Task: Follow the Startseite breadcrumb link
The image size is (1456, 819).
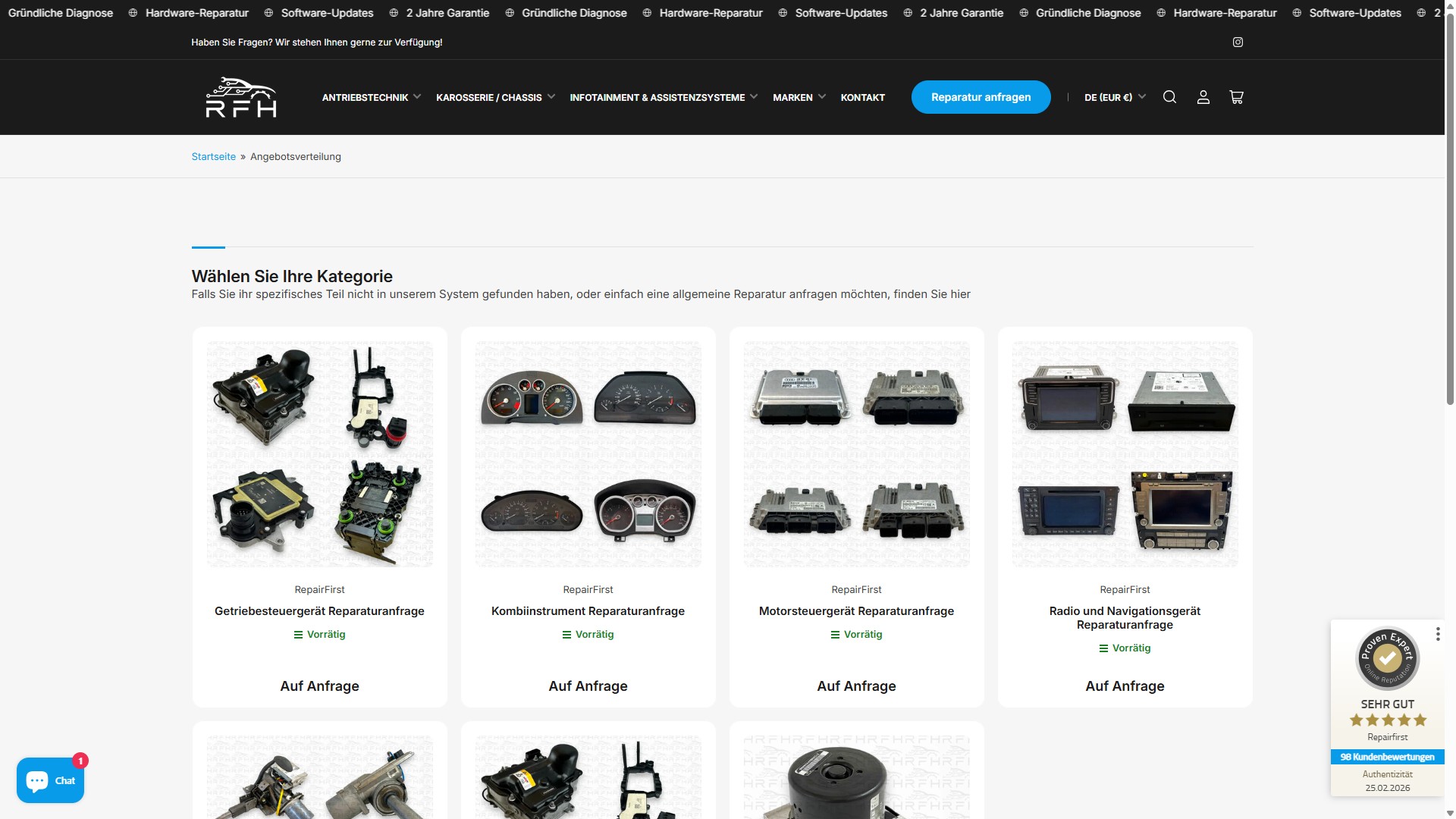Action: (x=213, y=157)
